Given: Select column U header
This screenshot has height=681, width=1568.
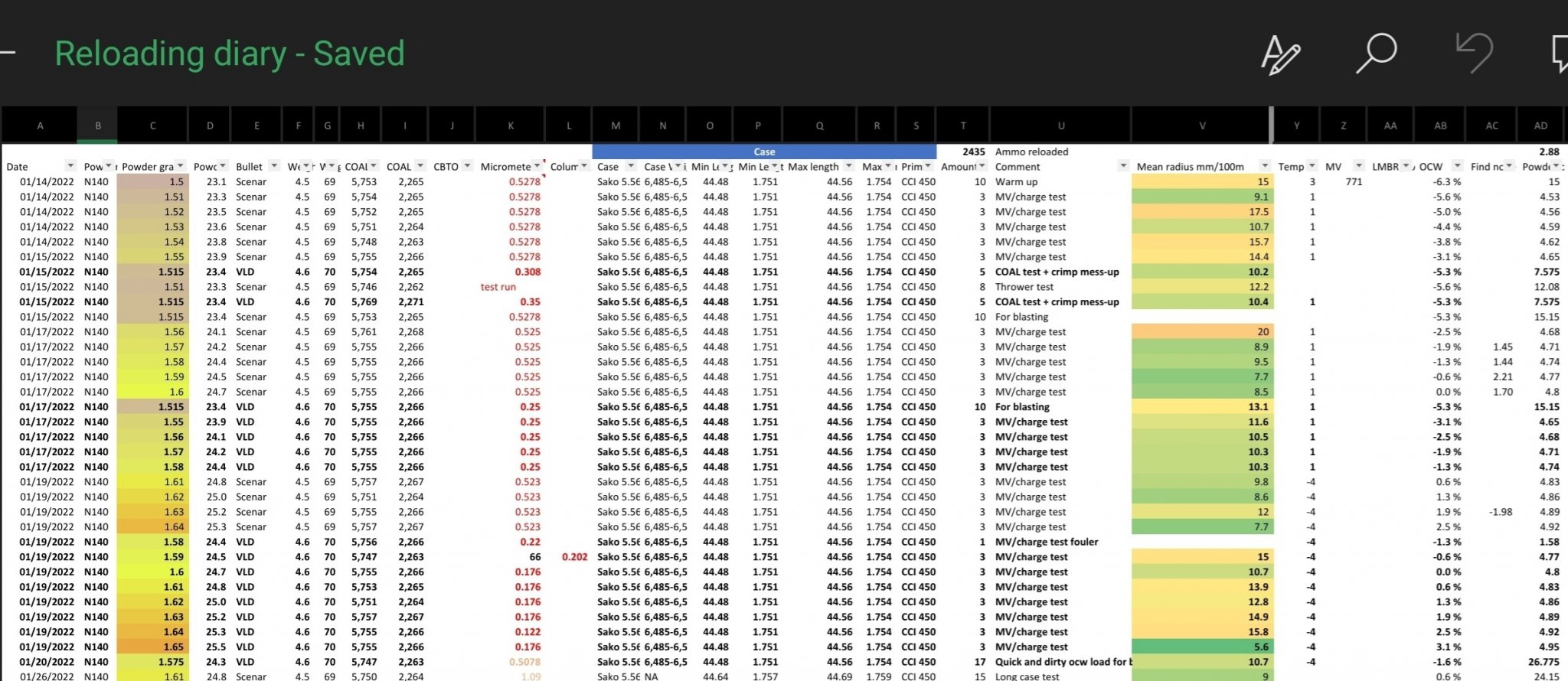Looking at the screenshot, I should pos(1060,125).
